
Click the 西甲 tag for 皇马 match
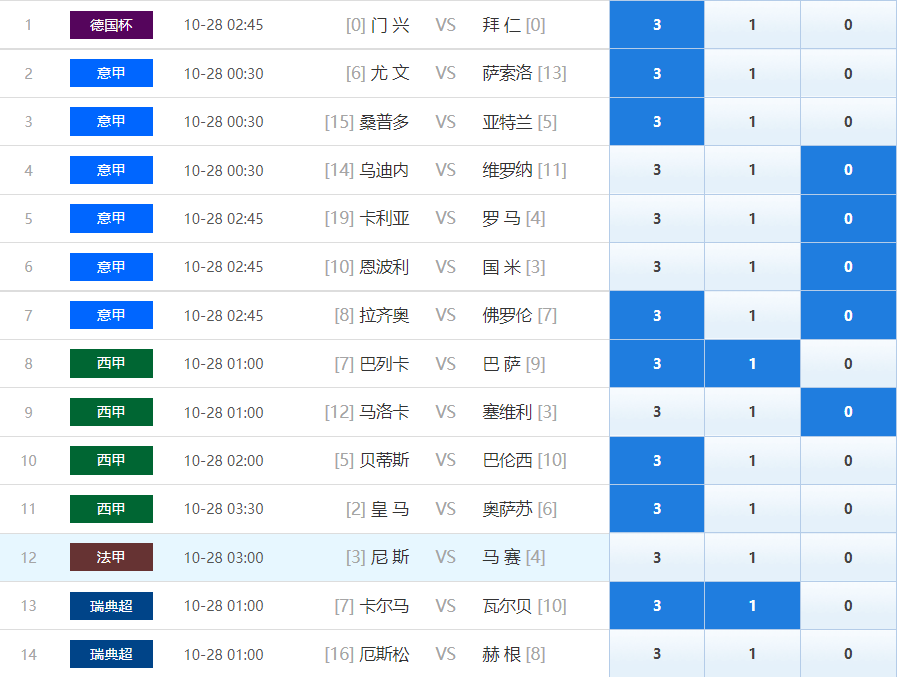[x=112, y=509]
